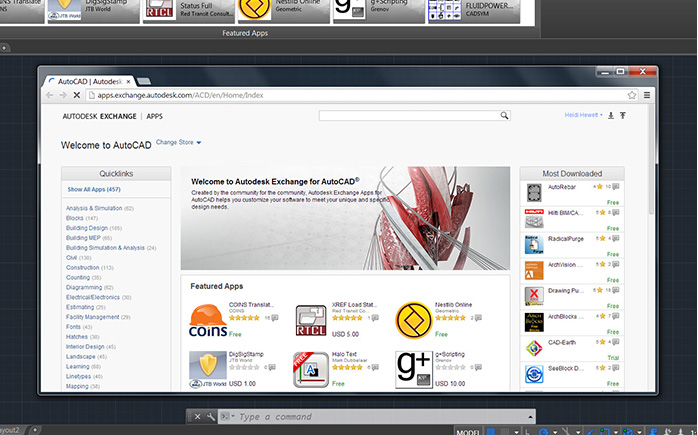Click the search magnifier icon on Exchange page
698x435 pixels.
pyautogui.click(x=504, y=116)
